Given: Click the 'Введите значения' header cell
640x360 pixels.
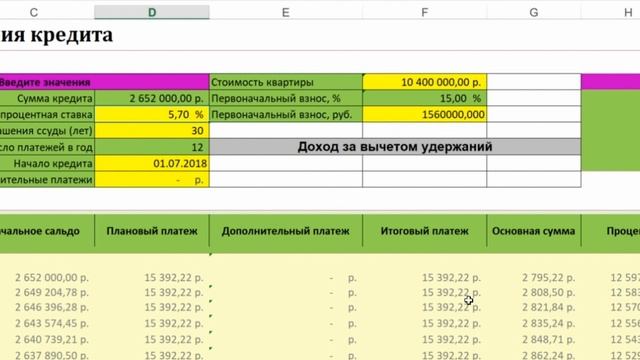Looking at the screenshot, I should point(104,82).
